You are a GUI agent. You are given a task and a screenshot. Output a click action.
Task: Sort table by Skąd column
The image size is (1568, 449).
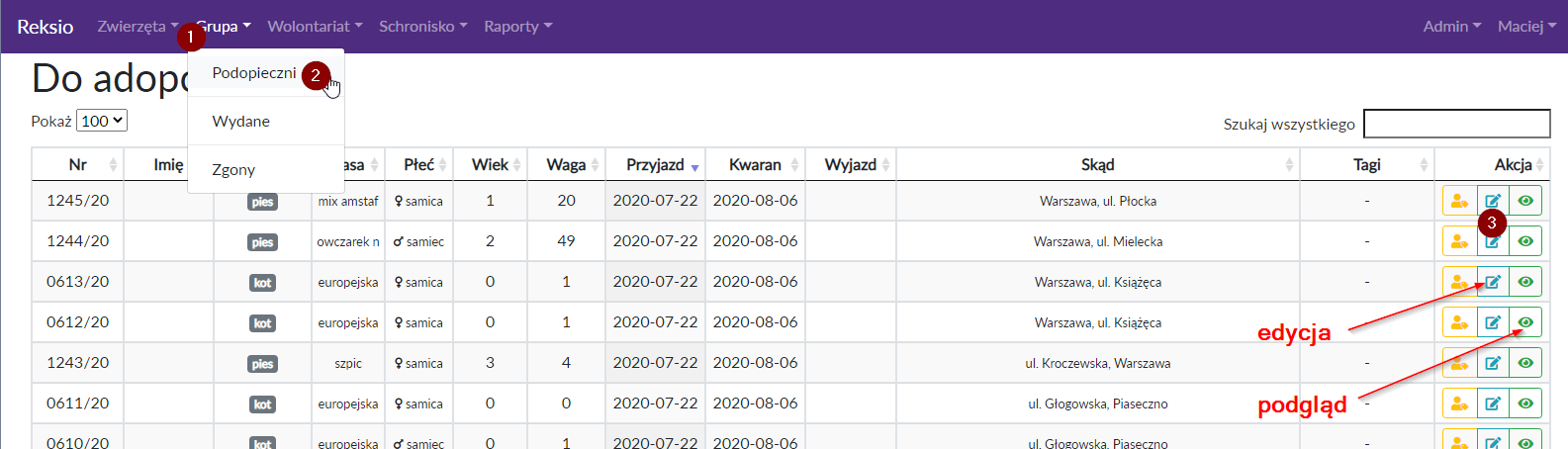tap(1098, 164)
